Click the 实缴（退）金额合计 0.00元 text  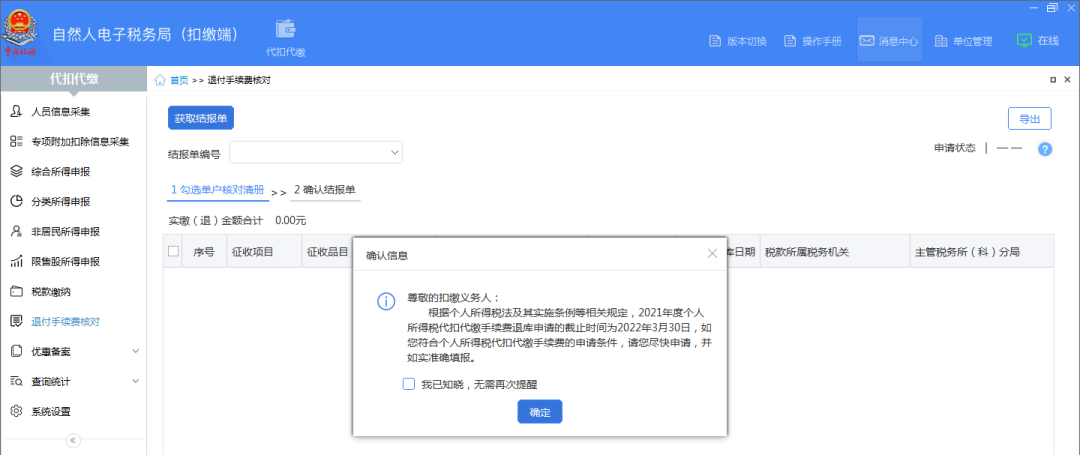click(238, 221)
